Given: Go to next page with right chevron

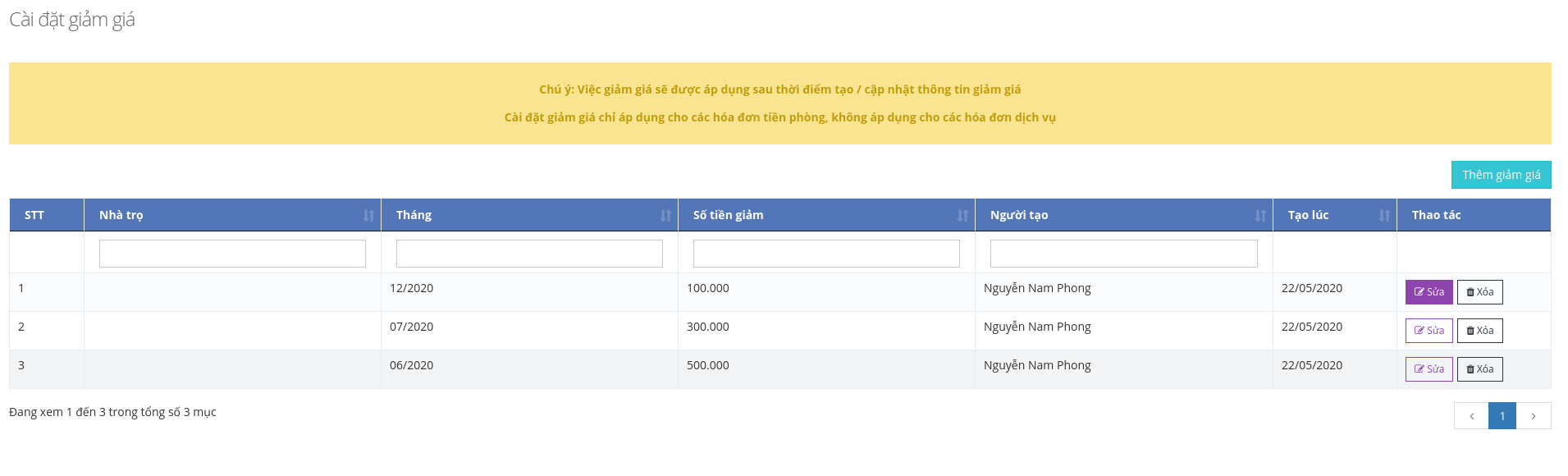Looking at the screenshot, I should click(x=1534, y=416).
